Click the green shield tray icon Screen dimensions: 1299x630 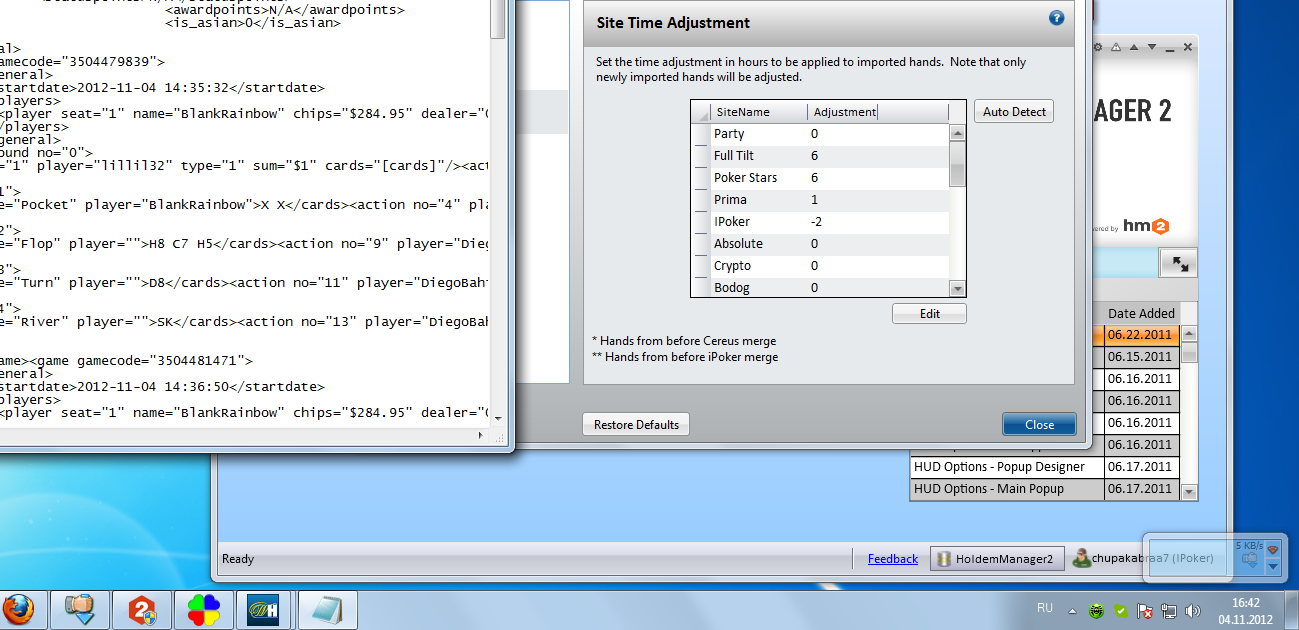click(x=1122, y=610)
